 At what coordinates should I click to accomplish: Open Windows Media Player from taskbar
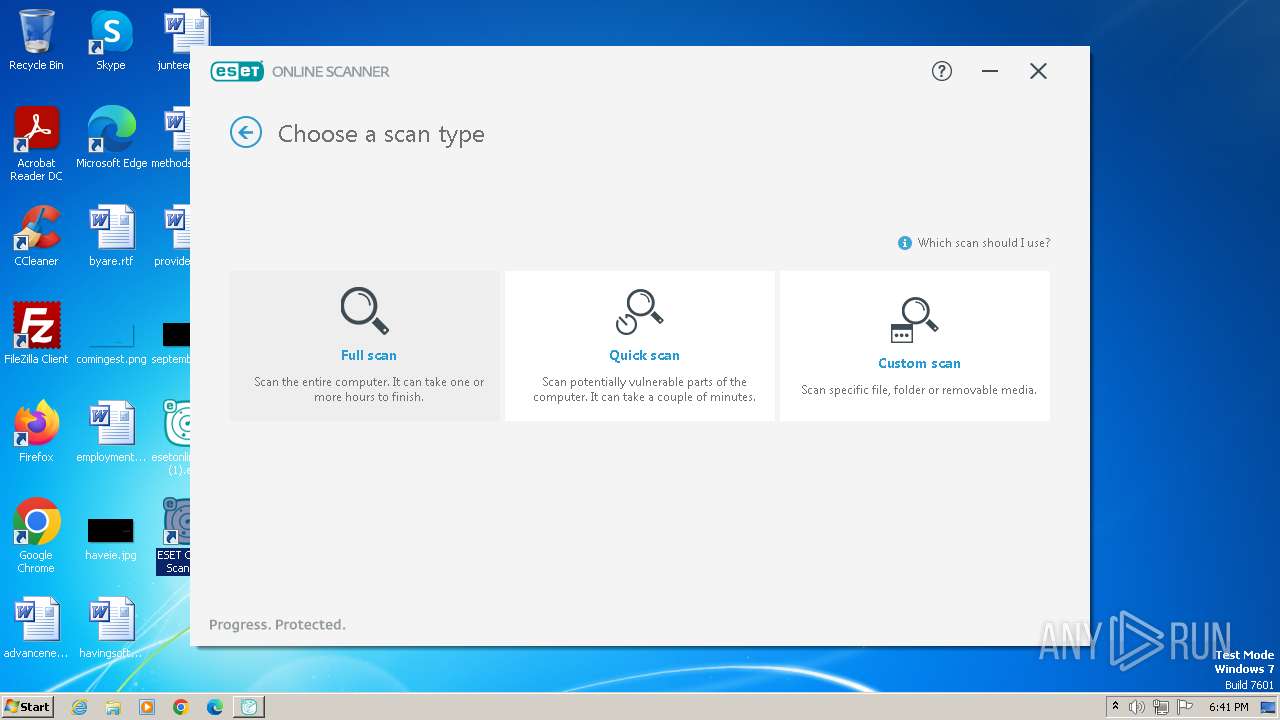pos(147,707)
